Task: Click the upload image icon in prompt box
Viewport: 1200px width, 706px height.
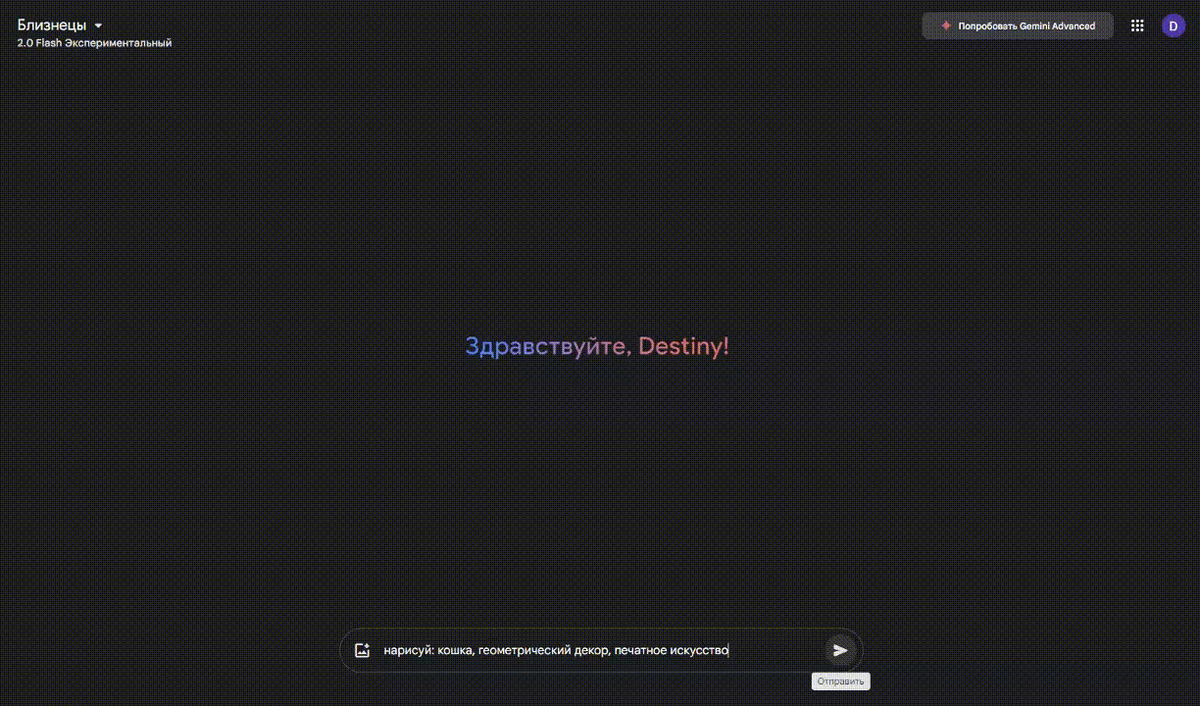Action: 362,650
